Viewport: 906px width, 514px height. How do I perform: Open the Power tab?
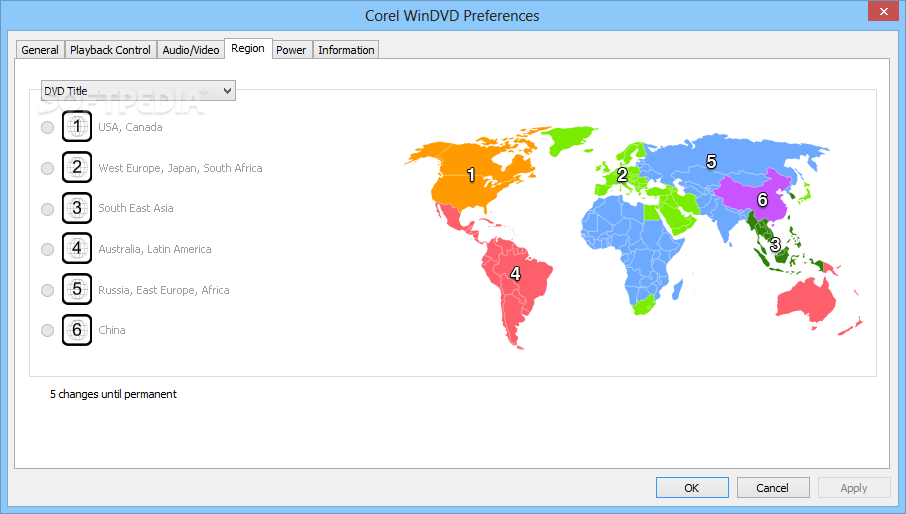click(291, 50)
